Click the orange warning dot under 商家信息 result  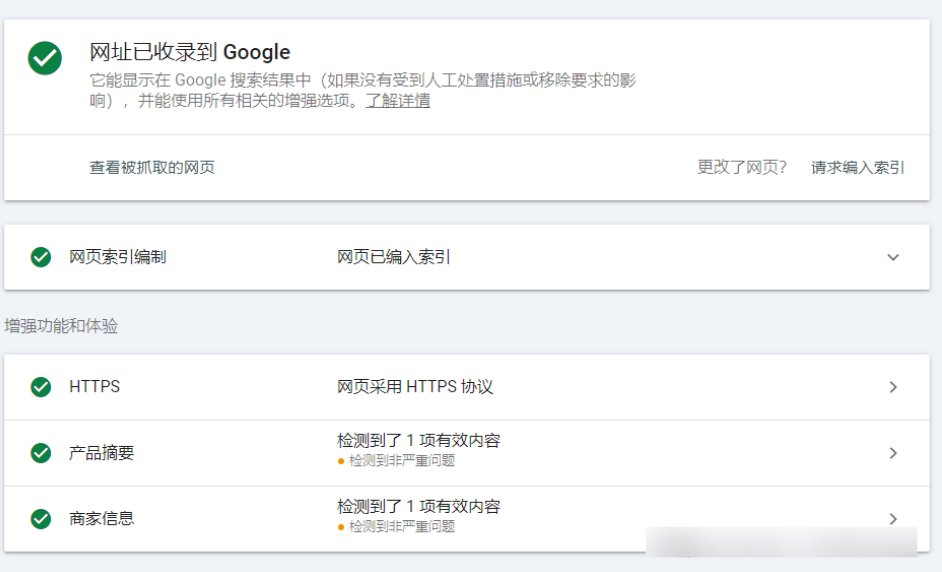coord(341,527)
